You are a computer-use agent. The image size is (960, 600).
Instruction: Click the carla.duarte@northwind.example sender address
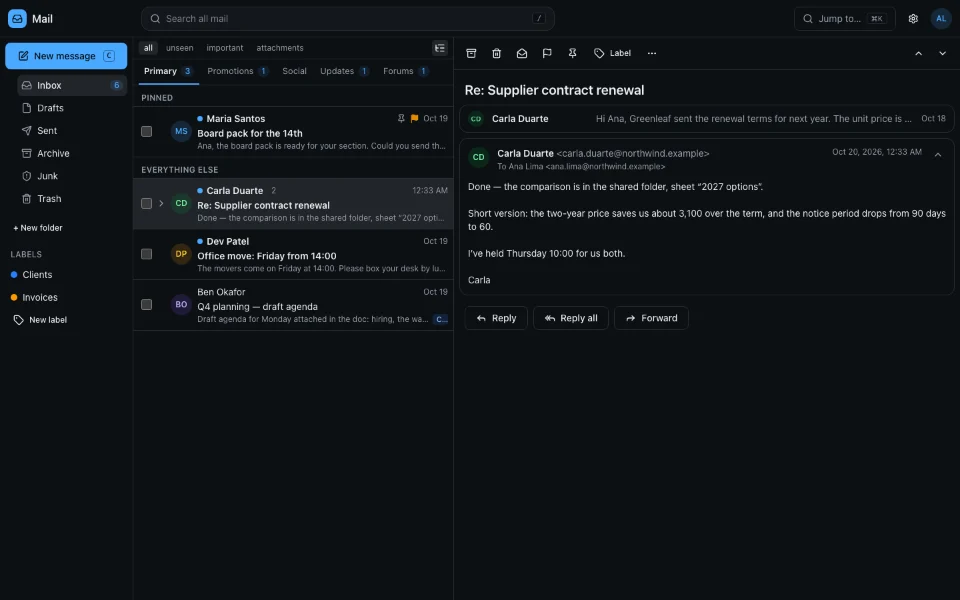tap(632, 154)
